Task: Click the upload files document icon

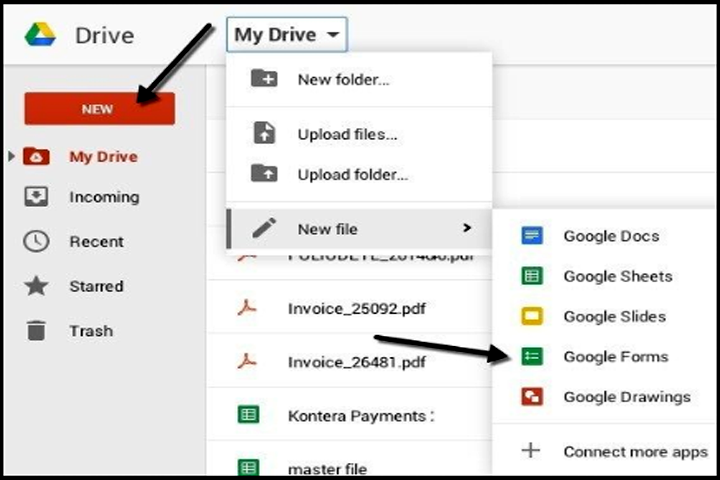Action: 264,133
